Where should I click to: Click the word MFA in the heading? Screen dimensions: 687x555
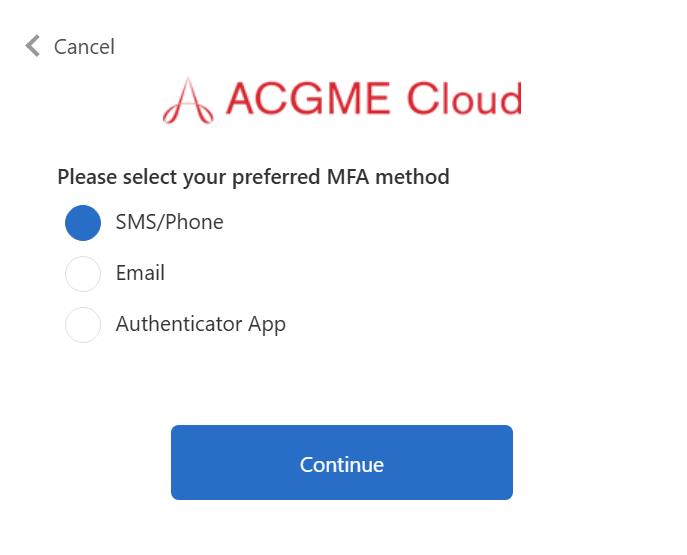348,177
